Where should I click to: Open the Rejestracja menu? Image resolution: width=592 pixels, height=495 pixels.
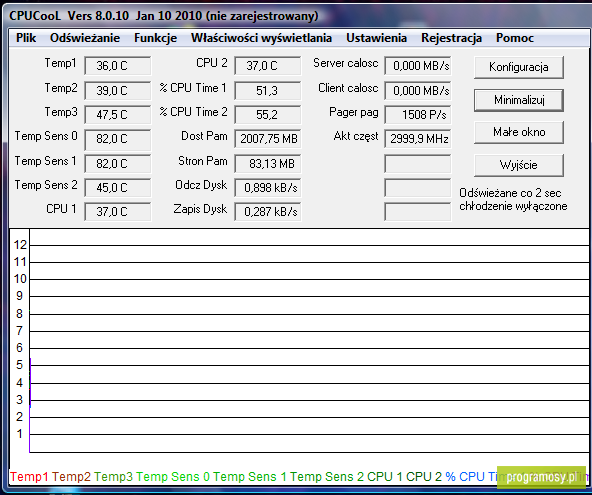(x=452, y=38)
